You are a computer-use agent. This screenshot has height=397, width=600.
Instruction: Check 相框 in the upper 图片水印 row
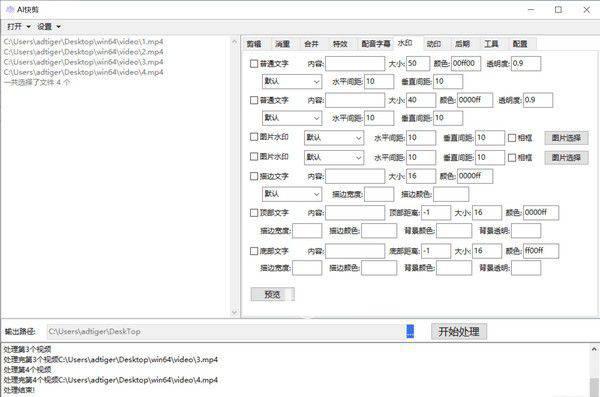[512, 138]
